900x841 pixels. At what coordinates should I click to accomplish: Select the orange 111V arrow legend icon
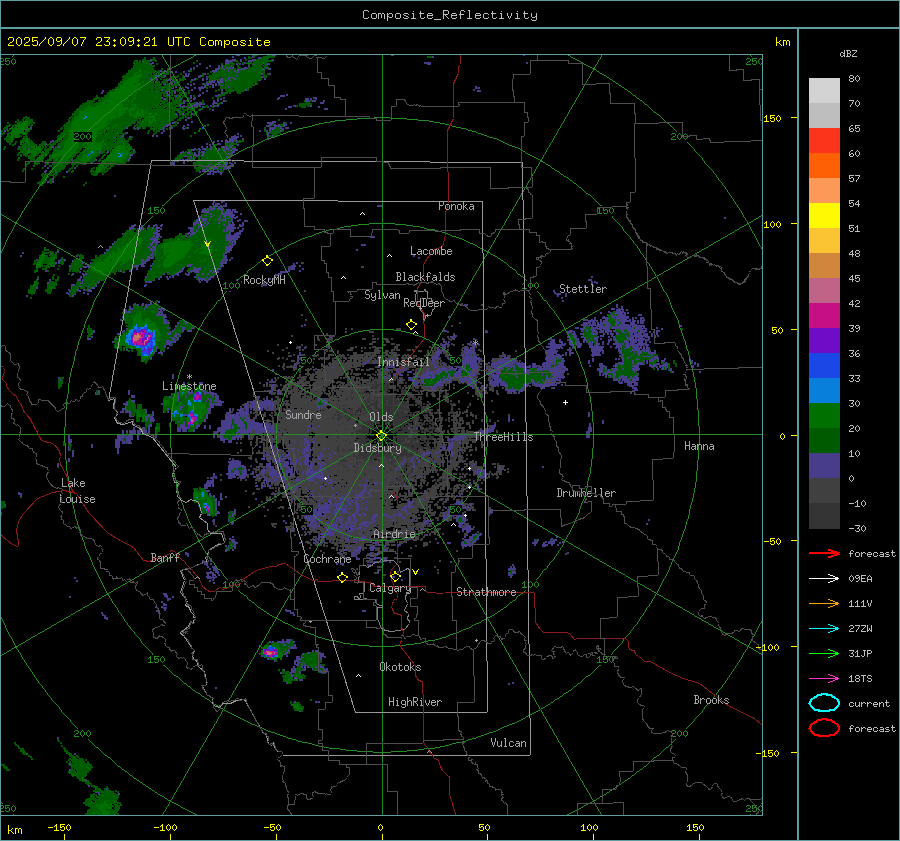824,603
